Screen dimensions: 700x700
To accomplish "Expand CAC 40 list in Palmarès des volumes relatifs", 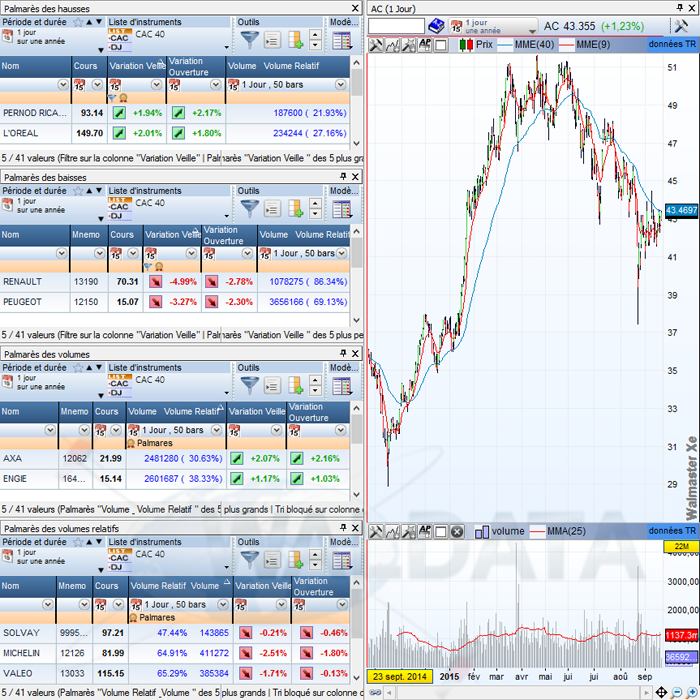I will pyautogui.click(x=227, y=567).
